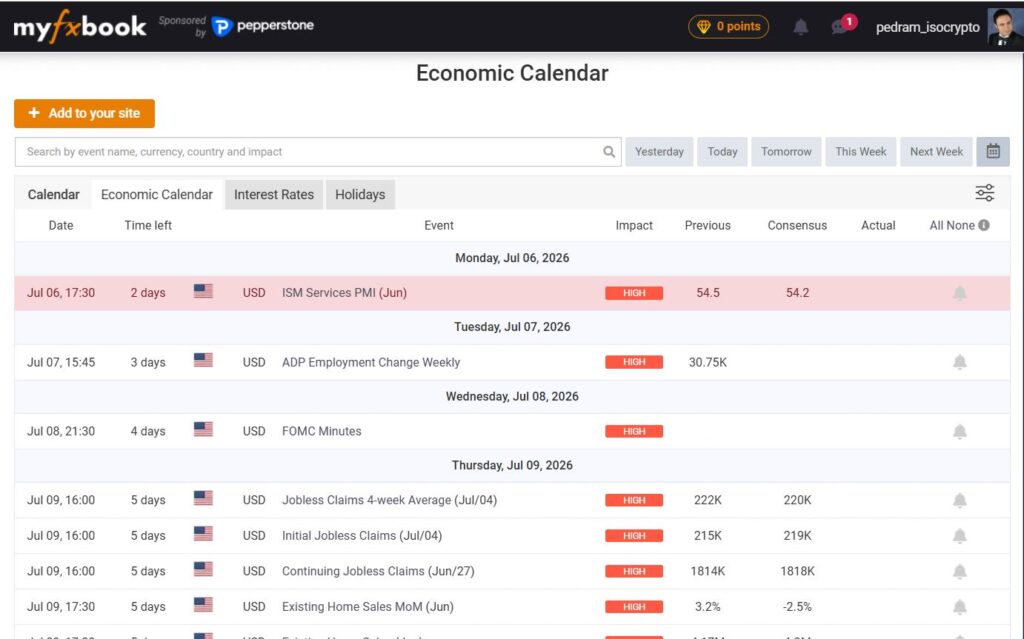Open the notifications bell in header

click(x=801, y=27)
